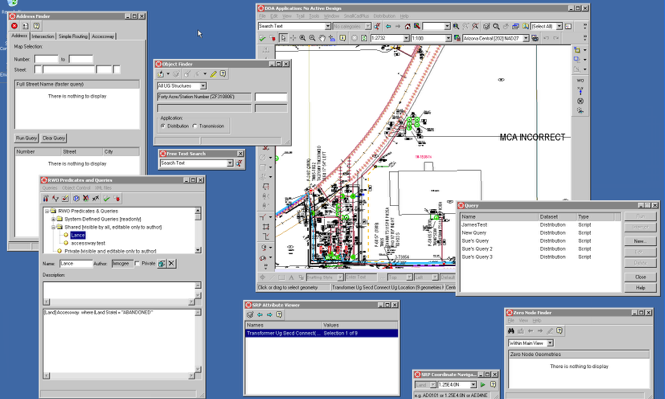The image size is (665, 399).
Task: Click the help icon in Object Finder toolbar
Action: [223, 74]
